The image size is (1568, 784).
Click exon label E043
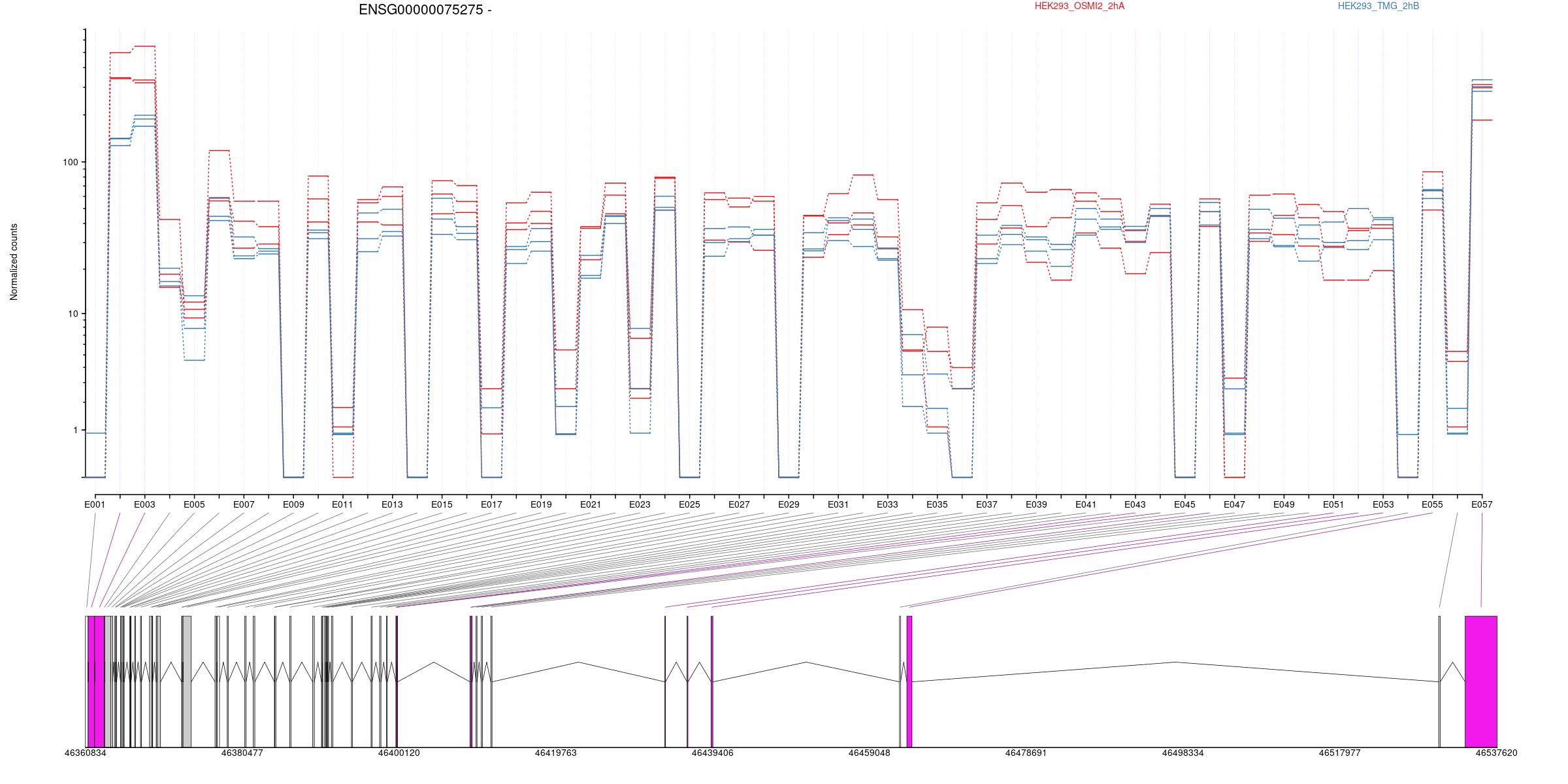pyautogui.click(x=1135, y=504)
